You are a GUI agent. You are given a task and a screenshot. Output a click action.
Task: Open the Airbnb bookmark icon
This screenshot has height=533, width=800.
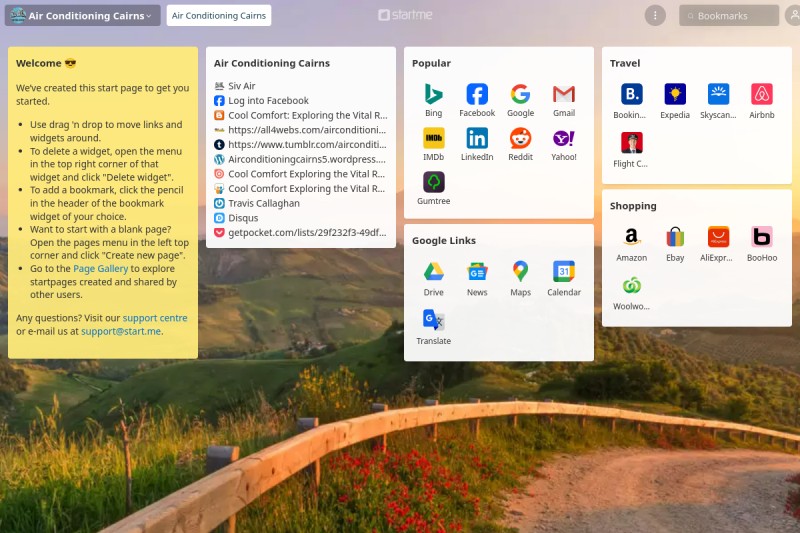point(762,94)
